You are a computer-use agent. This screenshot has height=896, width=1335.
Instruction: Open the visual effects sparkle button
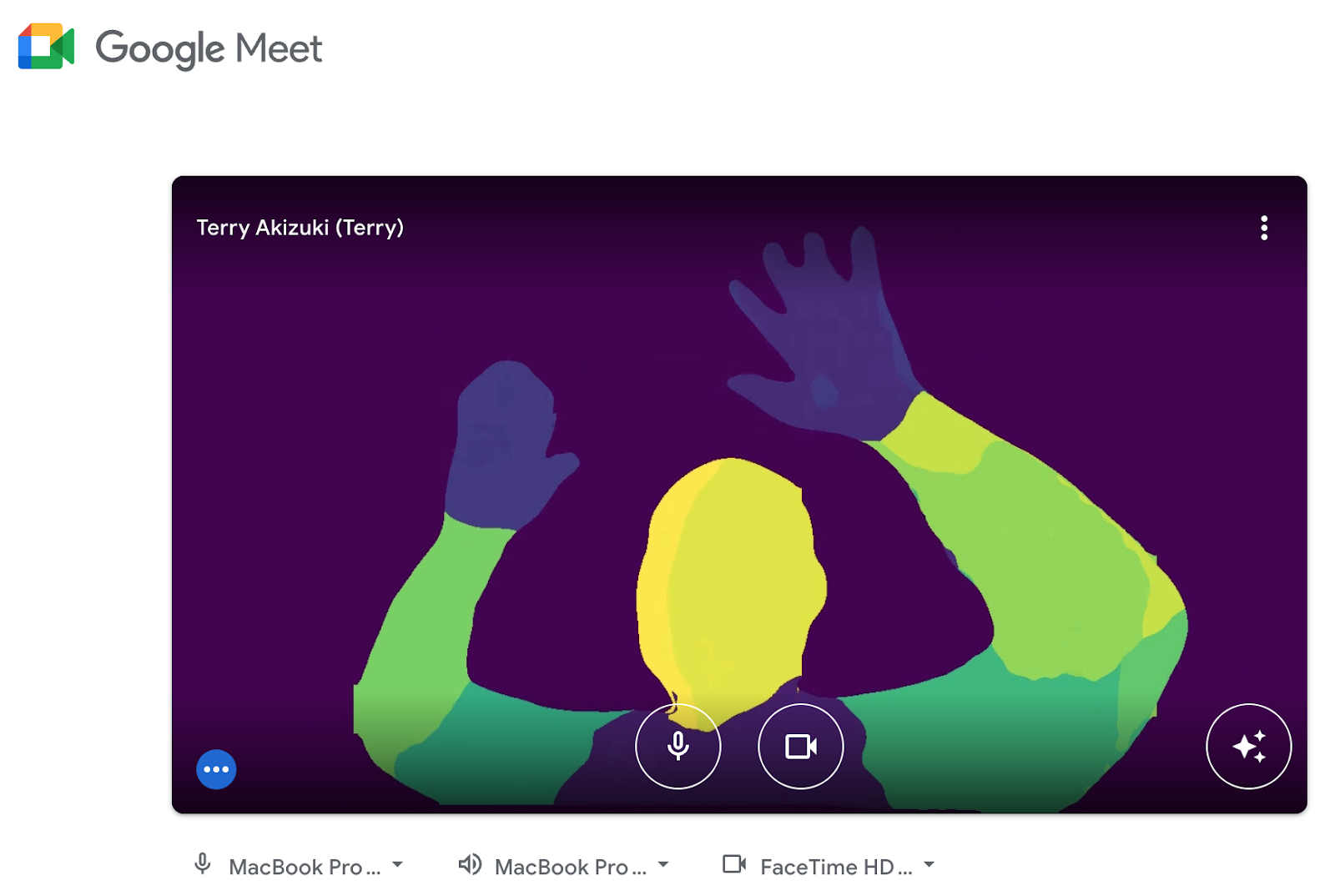click(1248, 746)
